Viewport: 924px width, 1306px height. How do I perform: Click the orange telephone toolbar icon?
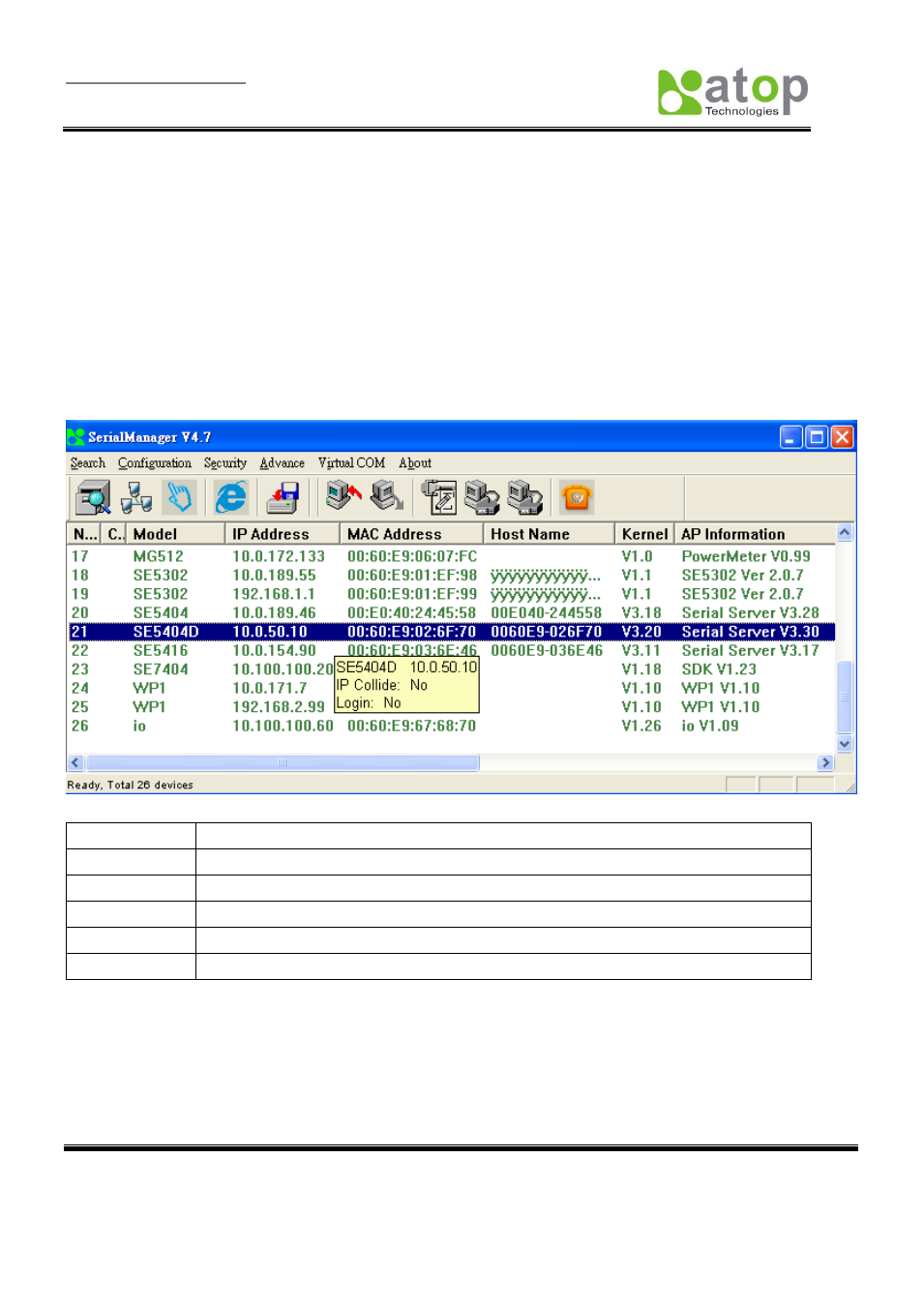[577, 497]
